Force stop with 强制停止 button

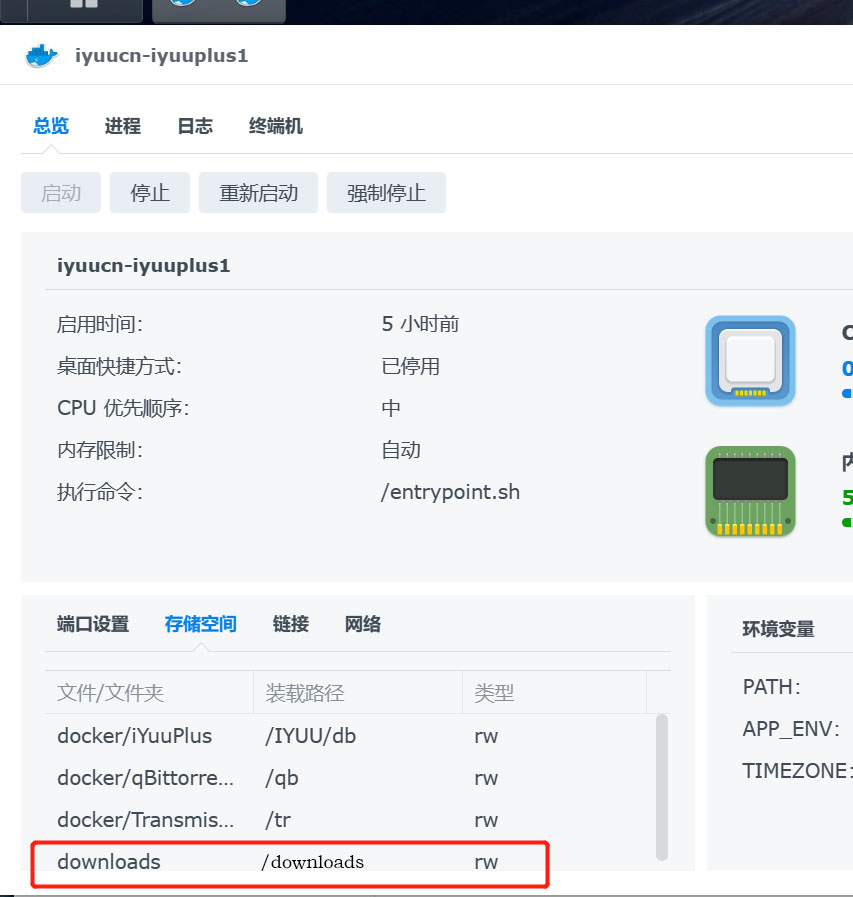(386, 193)
